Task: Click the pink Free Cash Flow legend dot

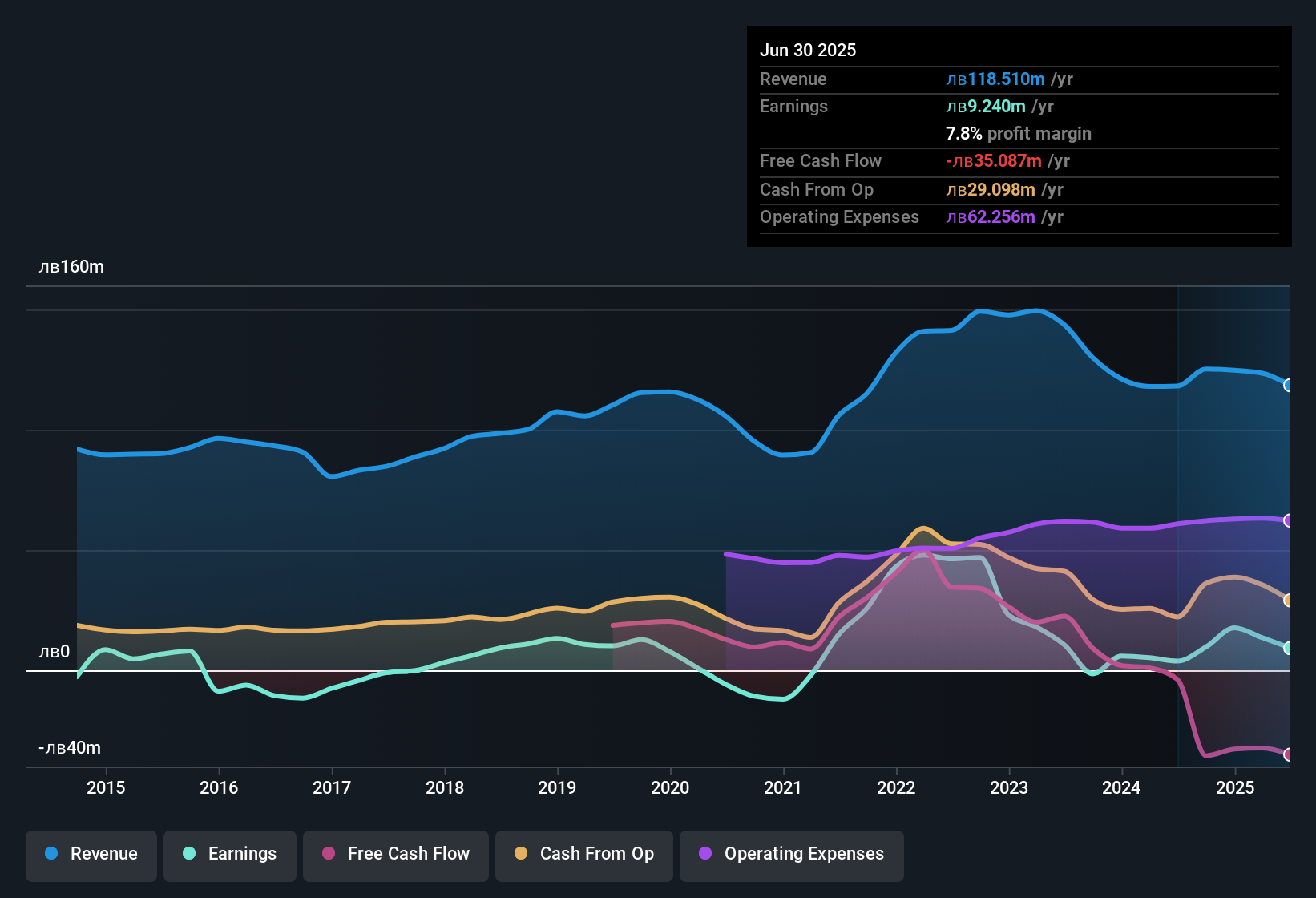Action: click(328, 854)
